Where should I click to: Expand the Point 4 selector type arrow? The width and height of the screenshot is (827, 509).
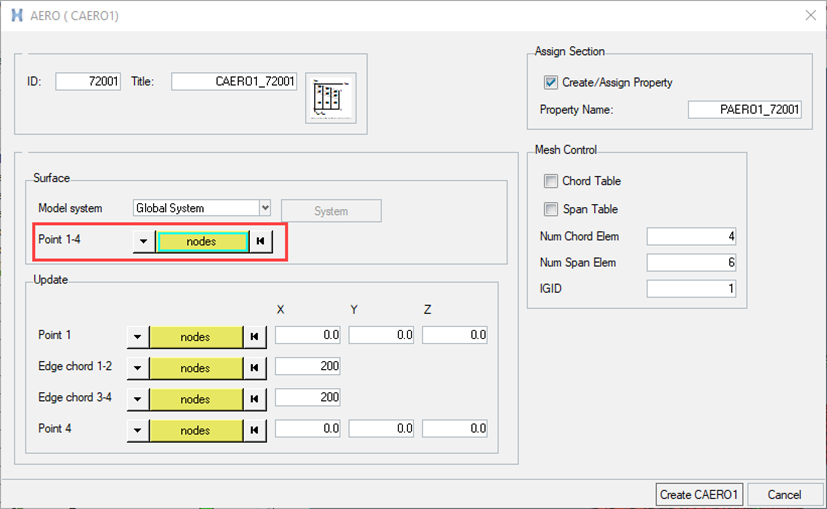click(138, 430)
